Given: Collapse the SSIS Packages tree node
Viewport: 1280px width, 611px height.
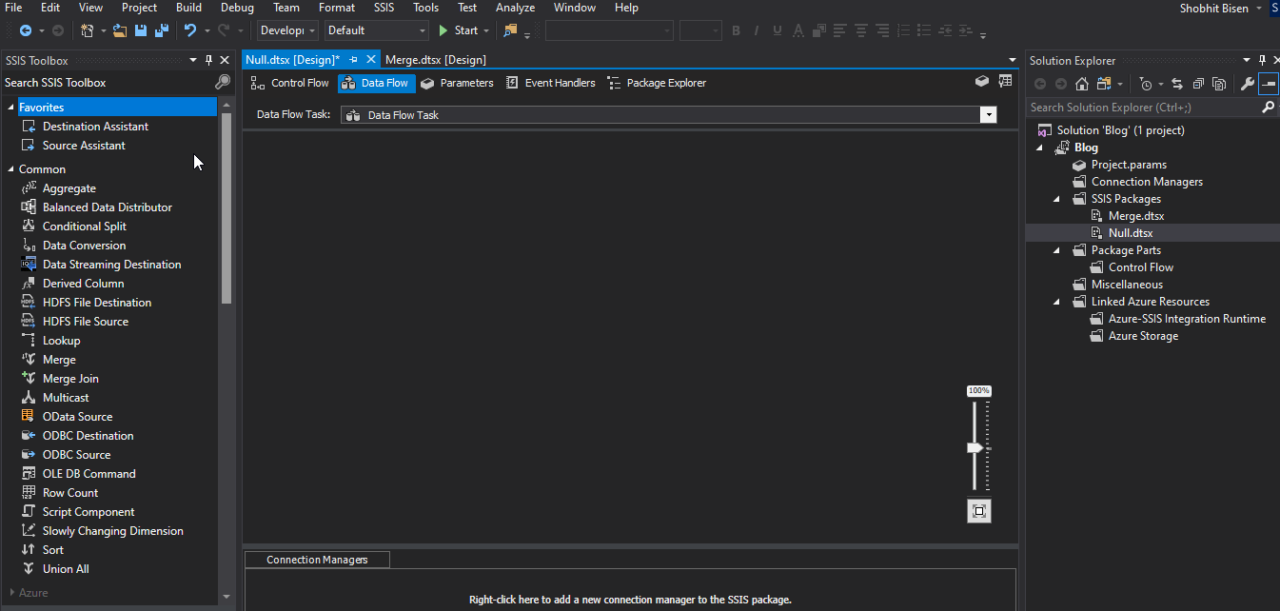Looking at the screenshot, I should point(1058,199).
